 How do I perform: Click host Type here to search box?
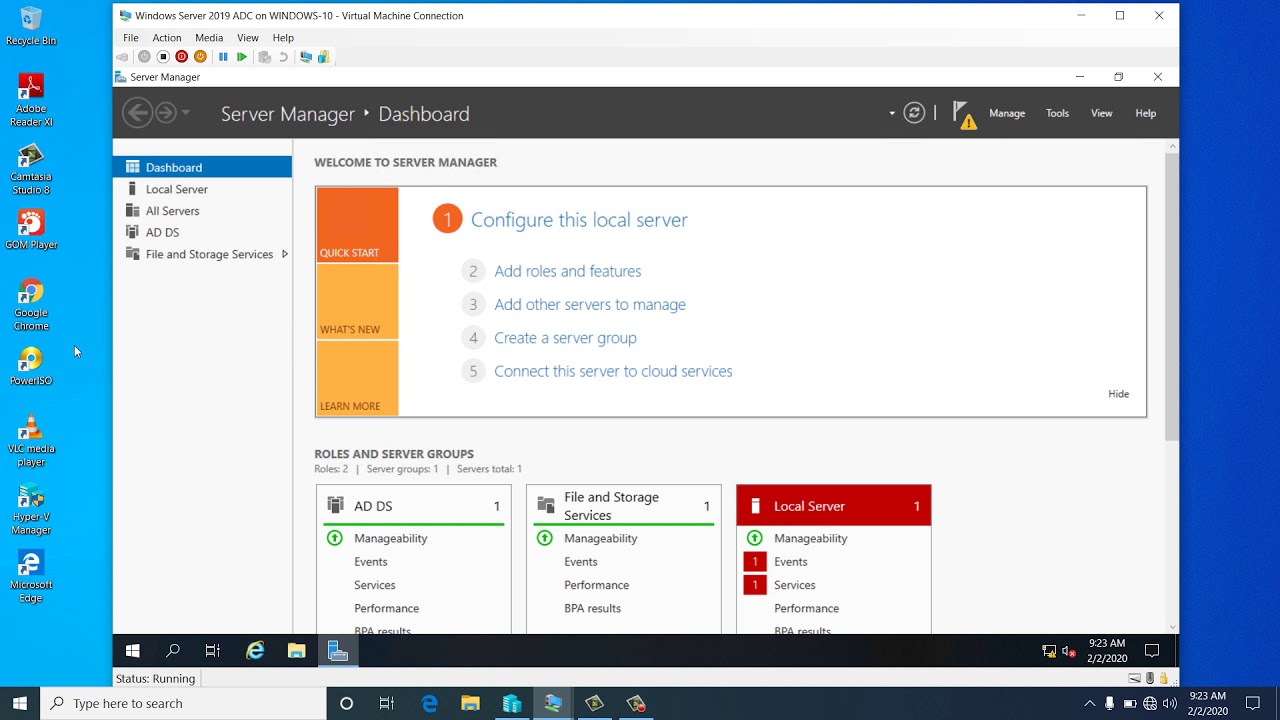183,703
